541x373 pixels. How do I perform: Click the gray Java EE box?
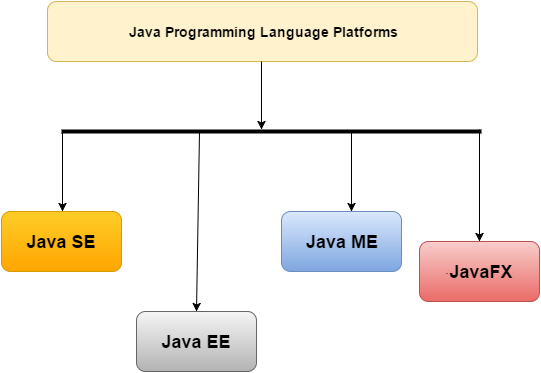coord(196,342)
